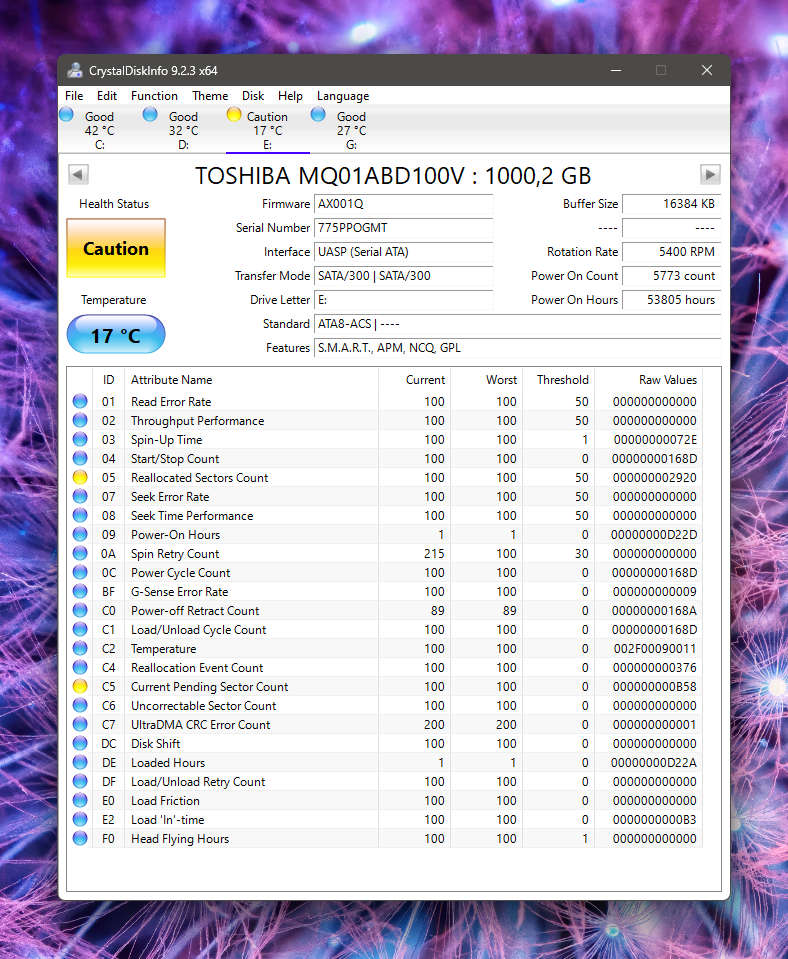Open the Edit menu
Screen dimensions: 788x959
click(x=106, y=96)
